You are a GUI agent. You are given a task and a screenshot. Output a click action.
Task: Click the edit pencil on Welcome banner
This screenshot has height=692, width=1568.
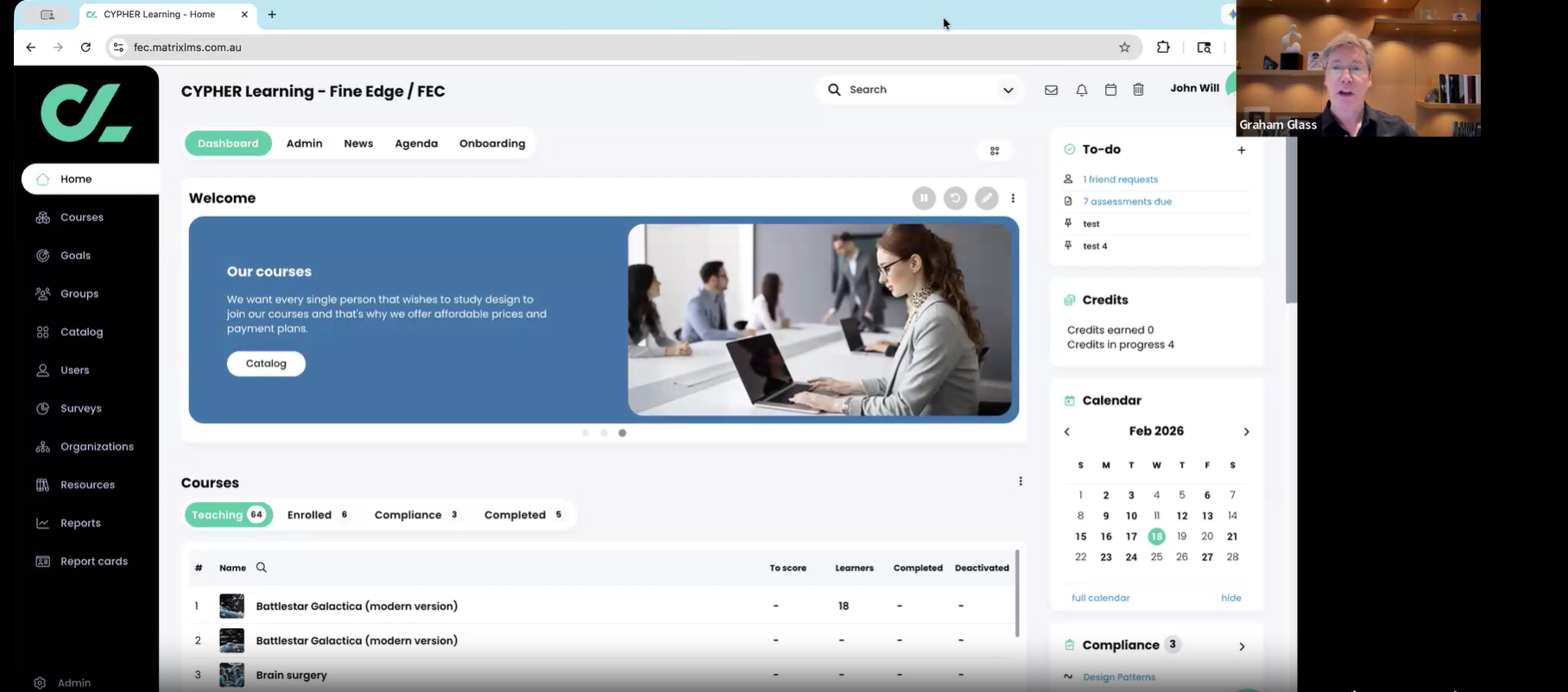pyautogui.click(x=986, y=198)
